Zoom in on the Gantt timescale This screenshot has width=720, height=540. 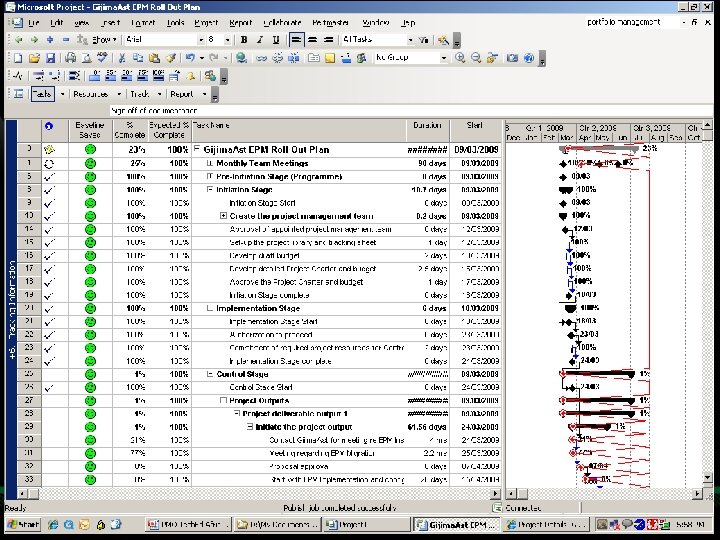pyautogui.click(x=460, y=58)
